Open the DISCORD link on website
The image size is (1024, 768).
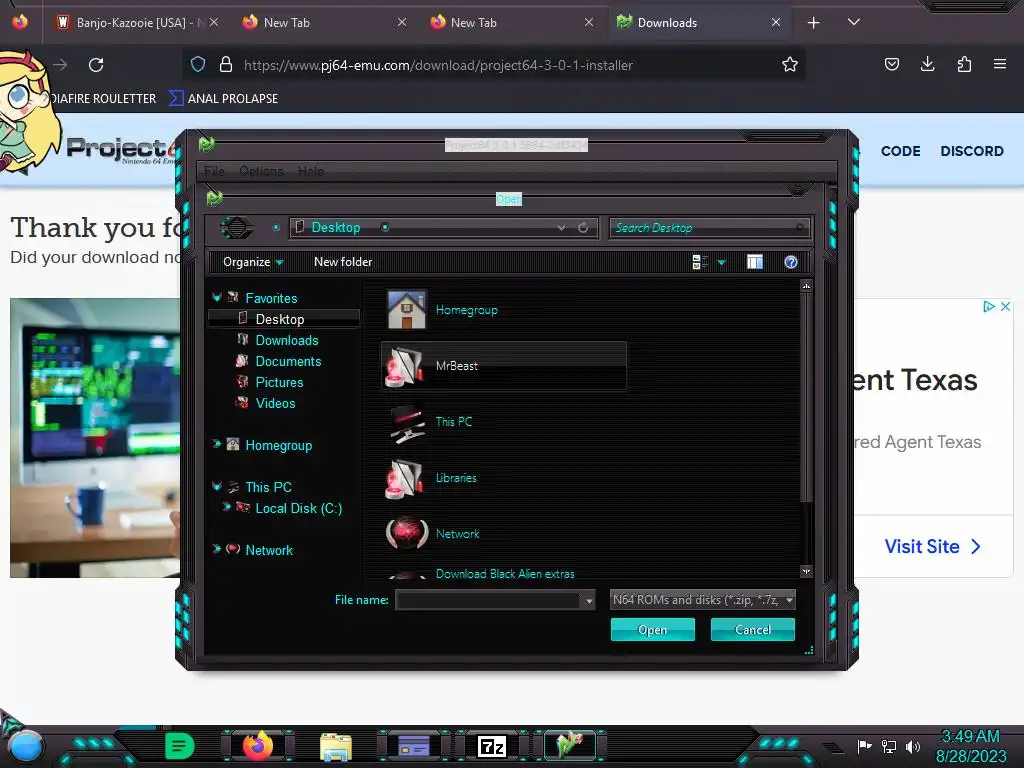971,151
